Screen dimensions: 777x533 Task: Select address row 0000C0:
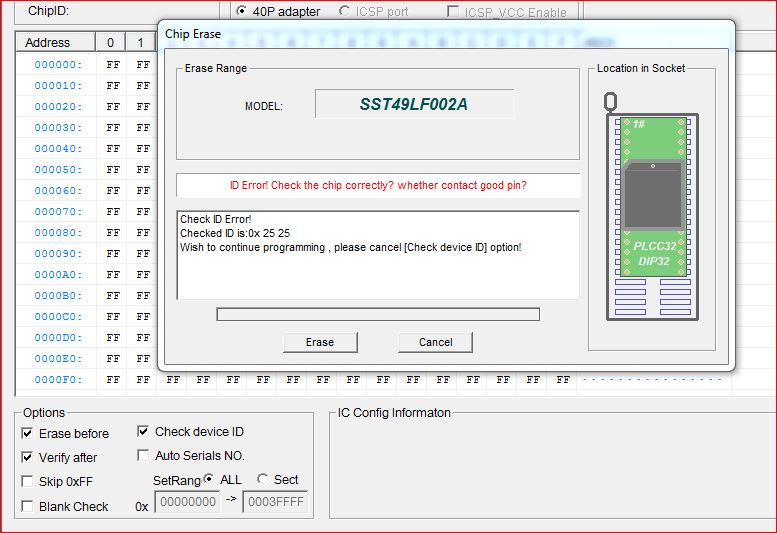coord(58,317)
